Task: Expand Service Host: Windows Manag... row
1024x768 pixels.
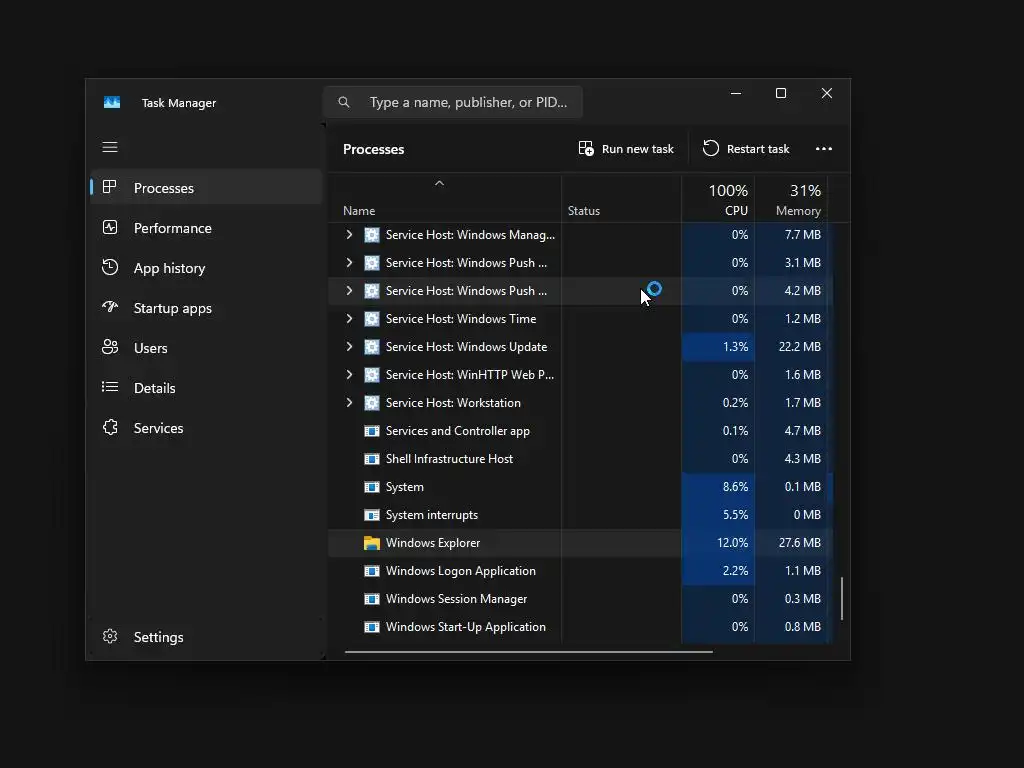Action: tap(349, 234)
